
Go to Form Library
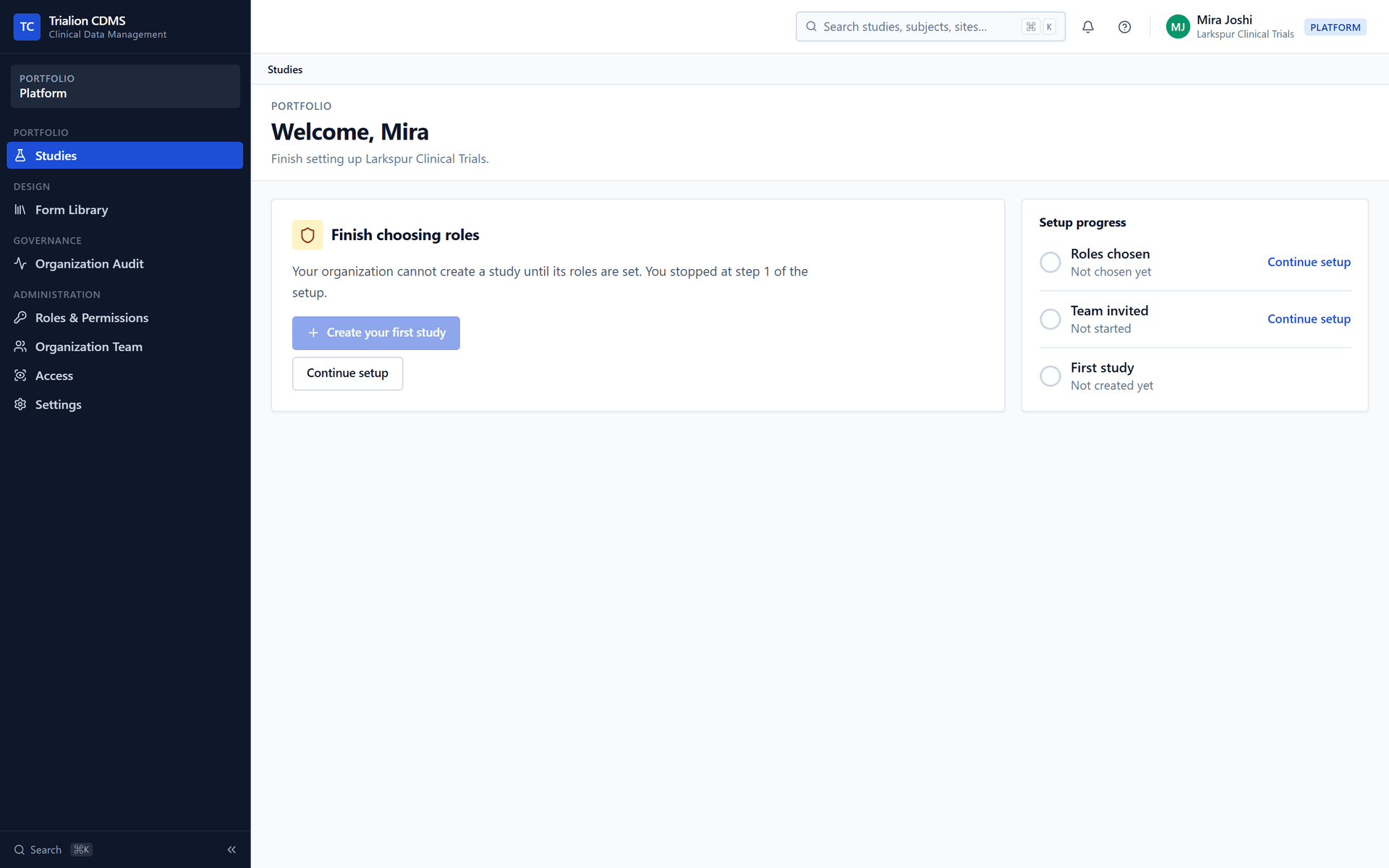click(125, 210)
